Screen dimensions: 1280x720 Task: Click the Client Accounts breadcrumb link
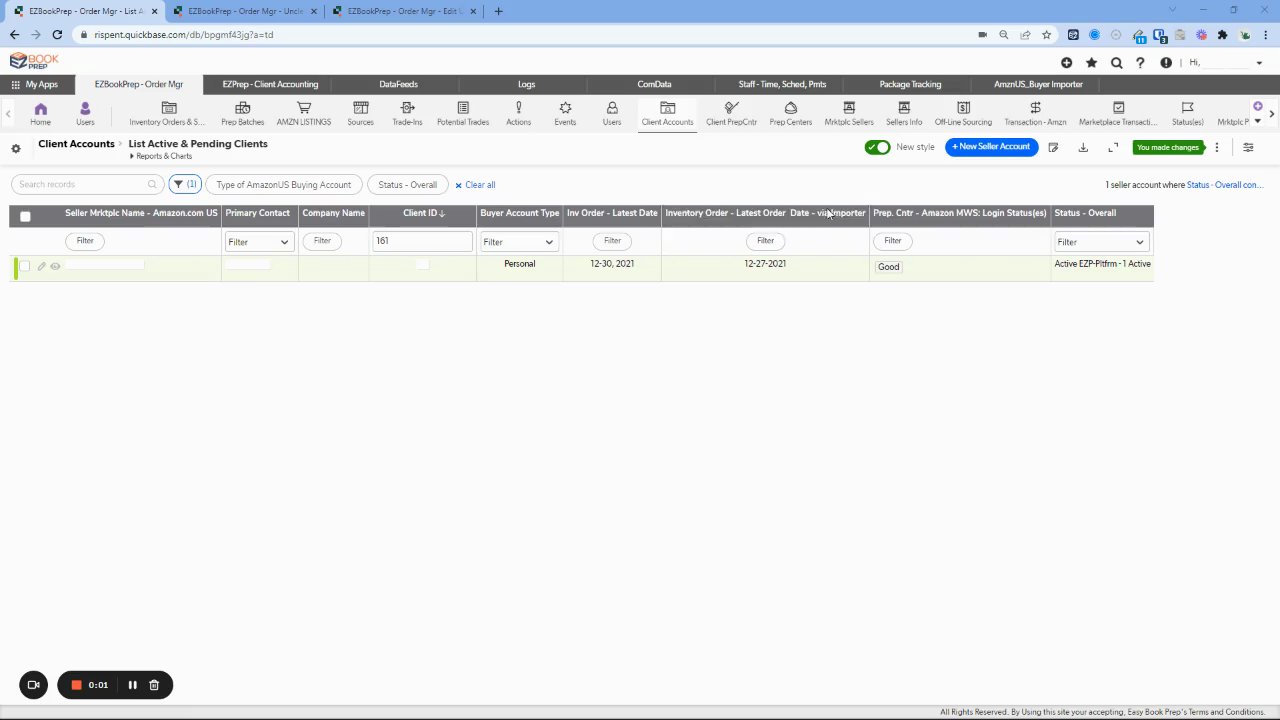[76, 143]
